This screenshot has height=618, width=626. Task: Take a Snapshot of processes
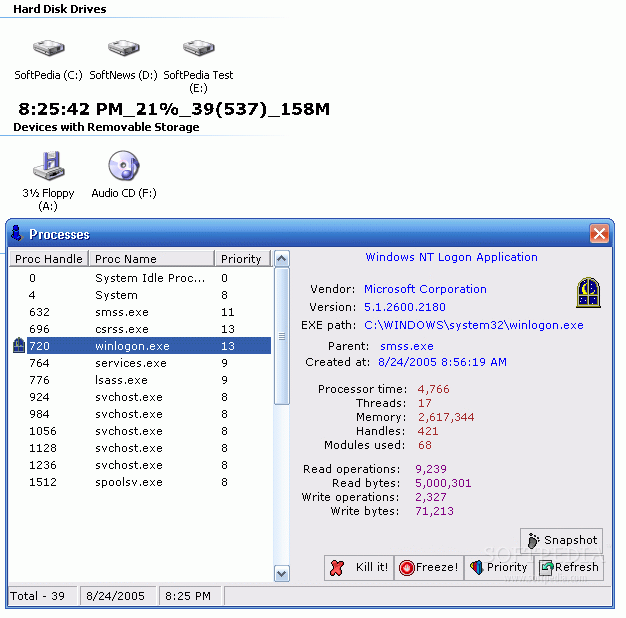[x=562, y=541]
